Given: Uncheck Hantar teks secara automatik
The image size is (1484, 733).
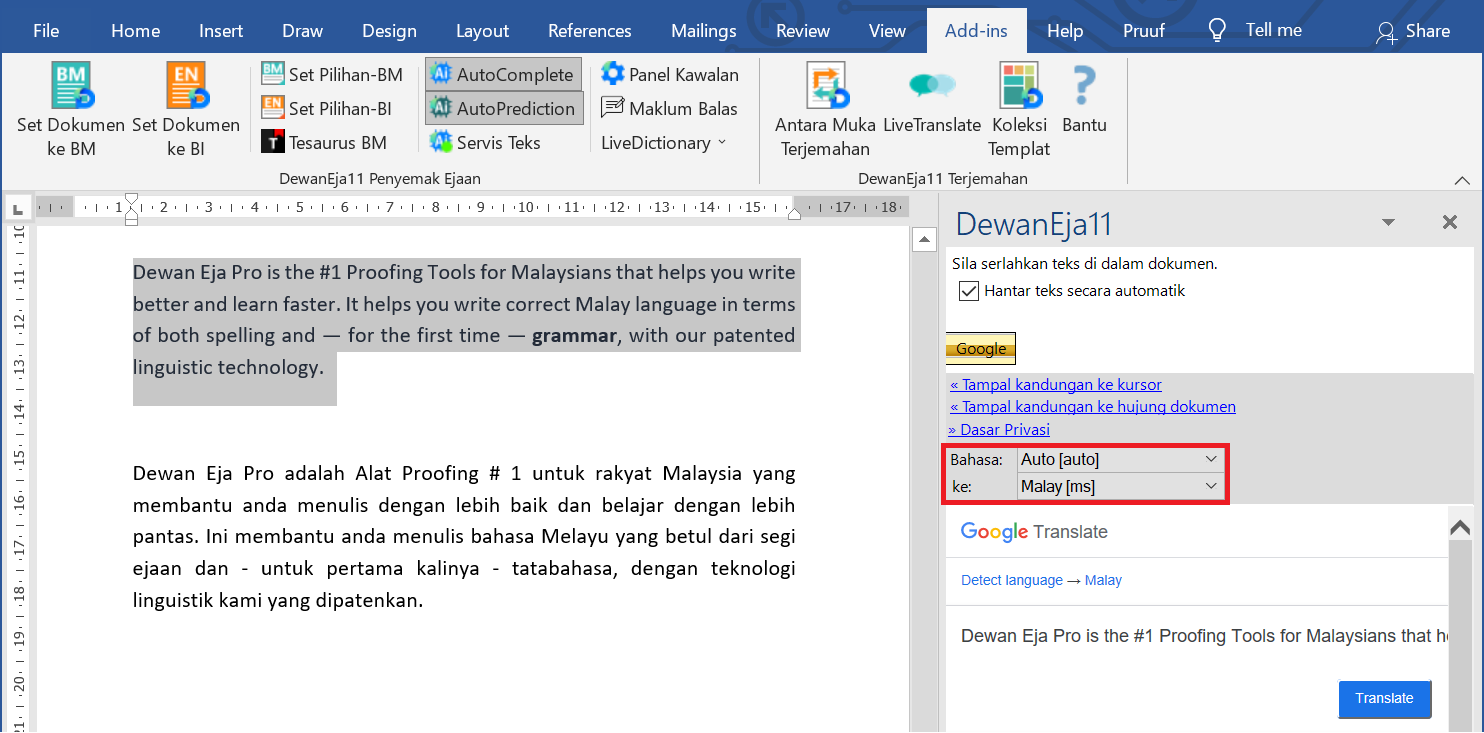Looking at the screenshot, I should [968, 291].
